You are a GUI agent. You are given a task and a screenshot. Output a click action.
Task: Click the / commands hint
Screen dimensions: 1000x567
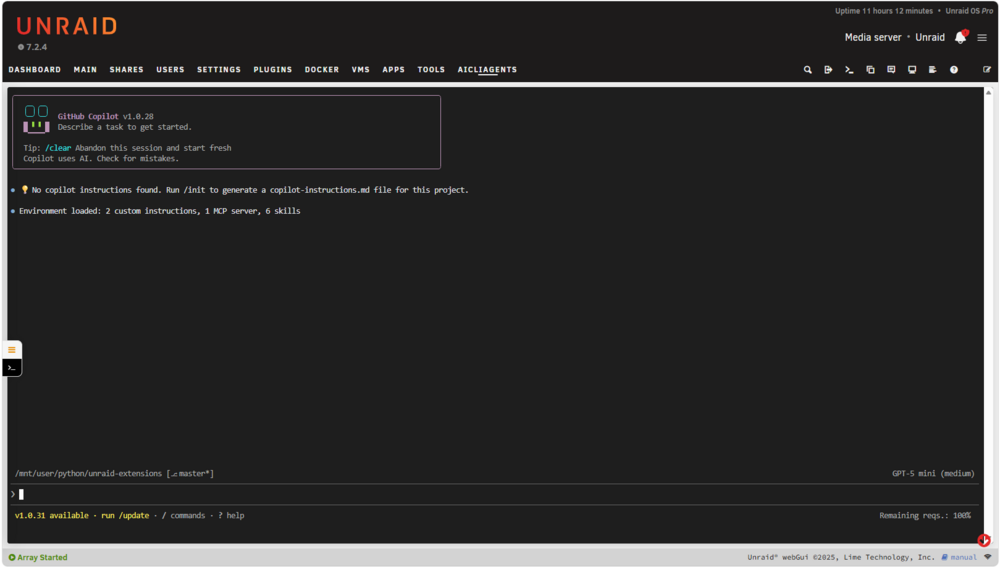183,515
